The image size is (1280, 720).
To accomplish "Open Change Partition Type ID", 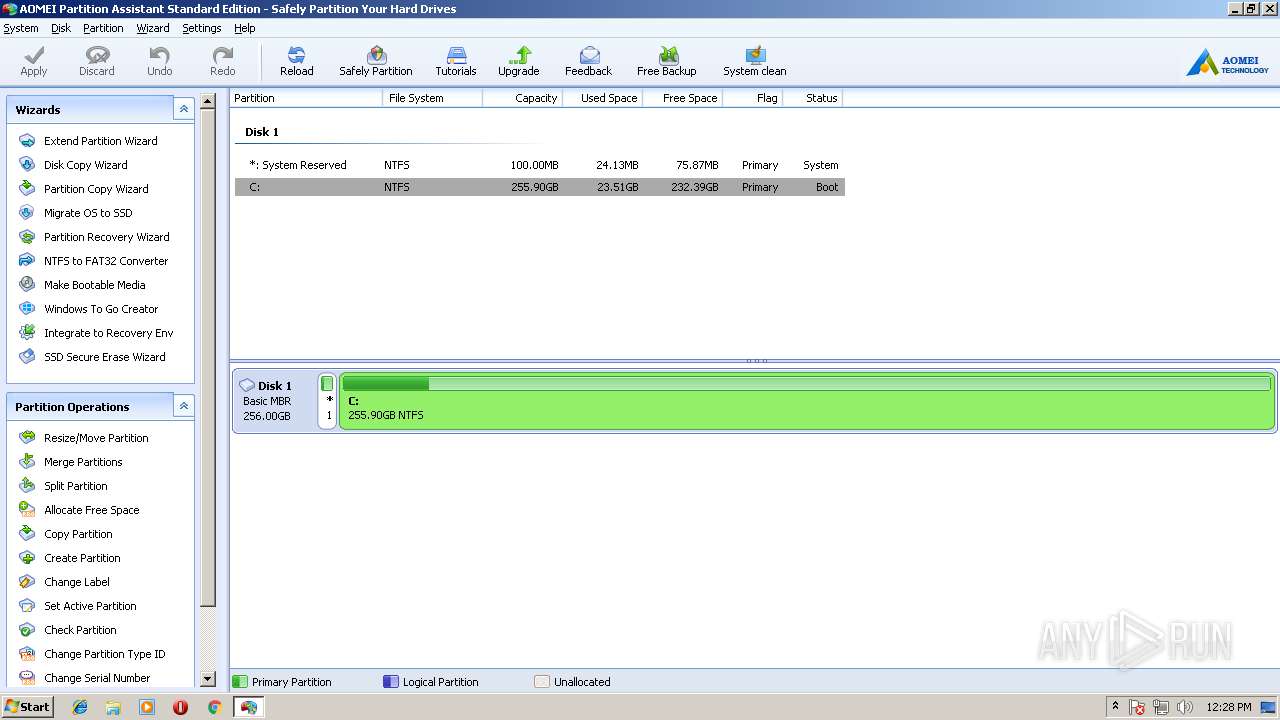I will point(105,654).
